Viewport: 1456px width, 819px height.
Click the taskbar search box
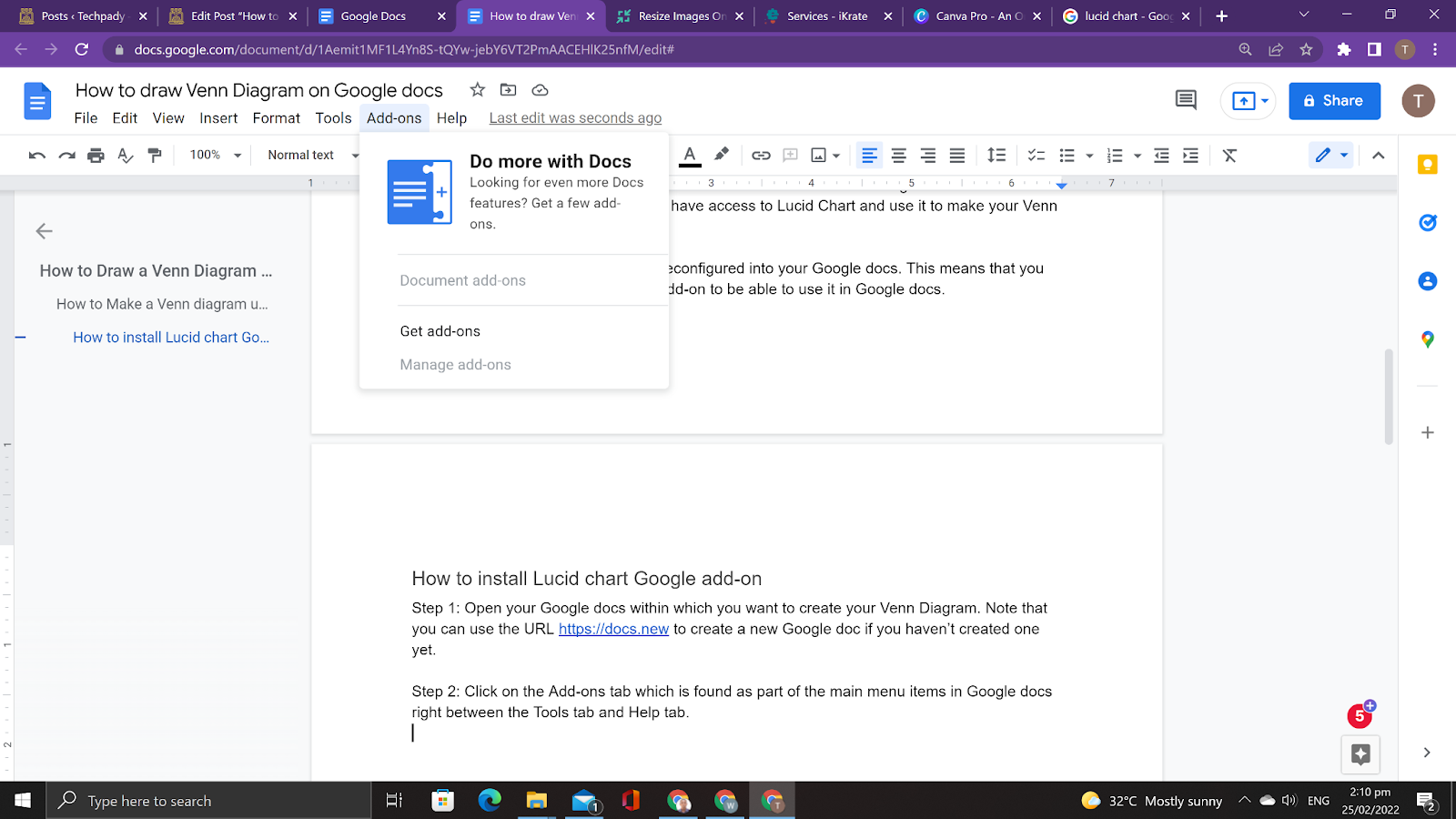pyautogui.click(x=208, y=801)
